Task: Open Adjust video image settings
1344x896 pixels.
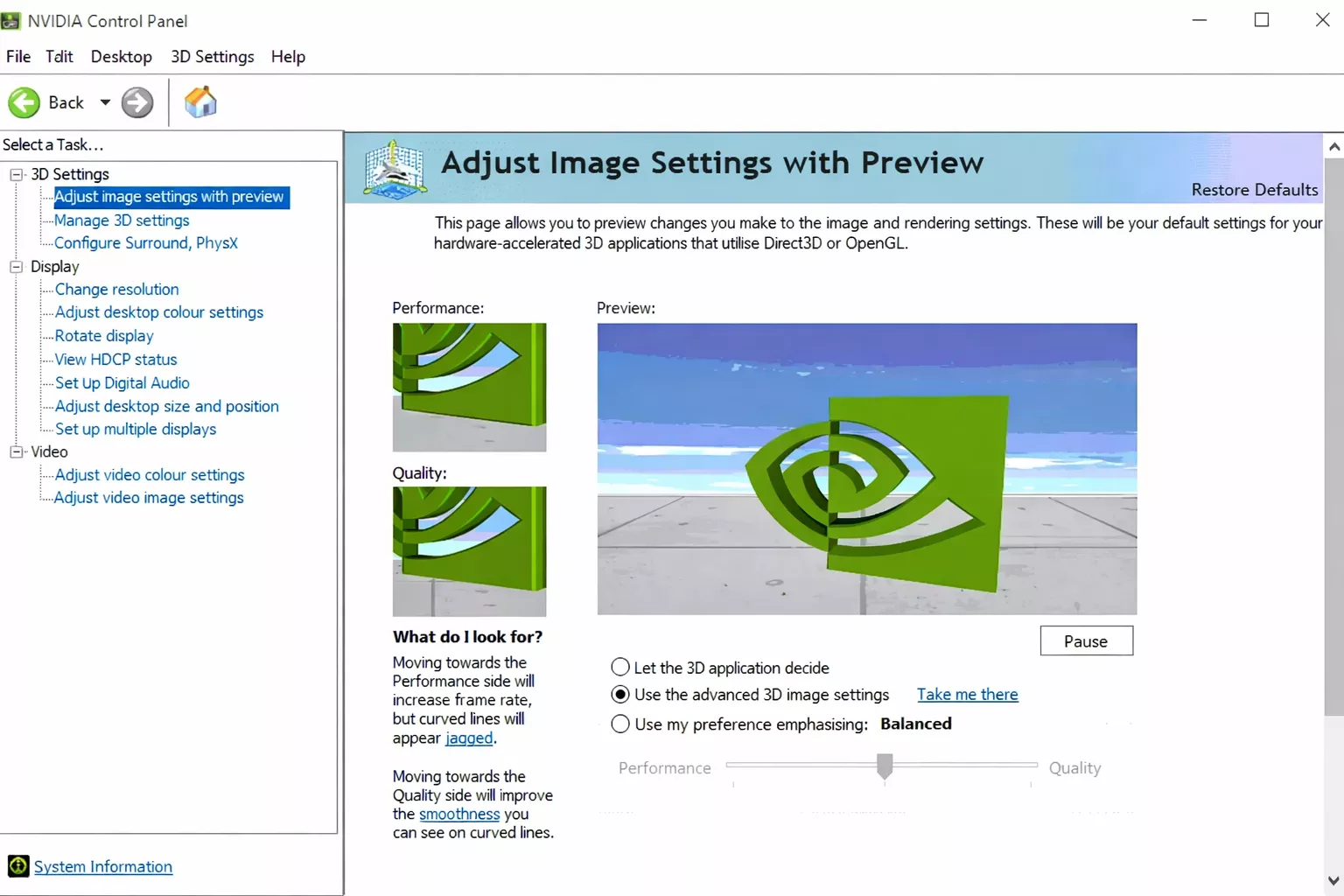Action: point(149,498)
